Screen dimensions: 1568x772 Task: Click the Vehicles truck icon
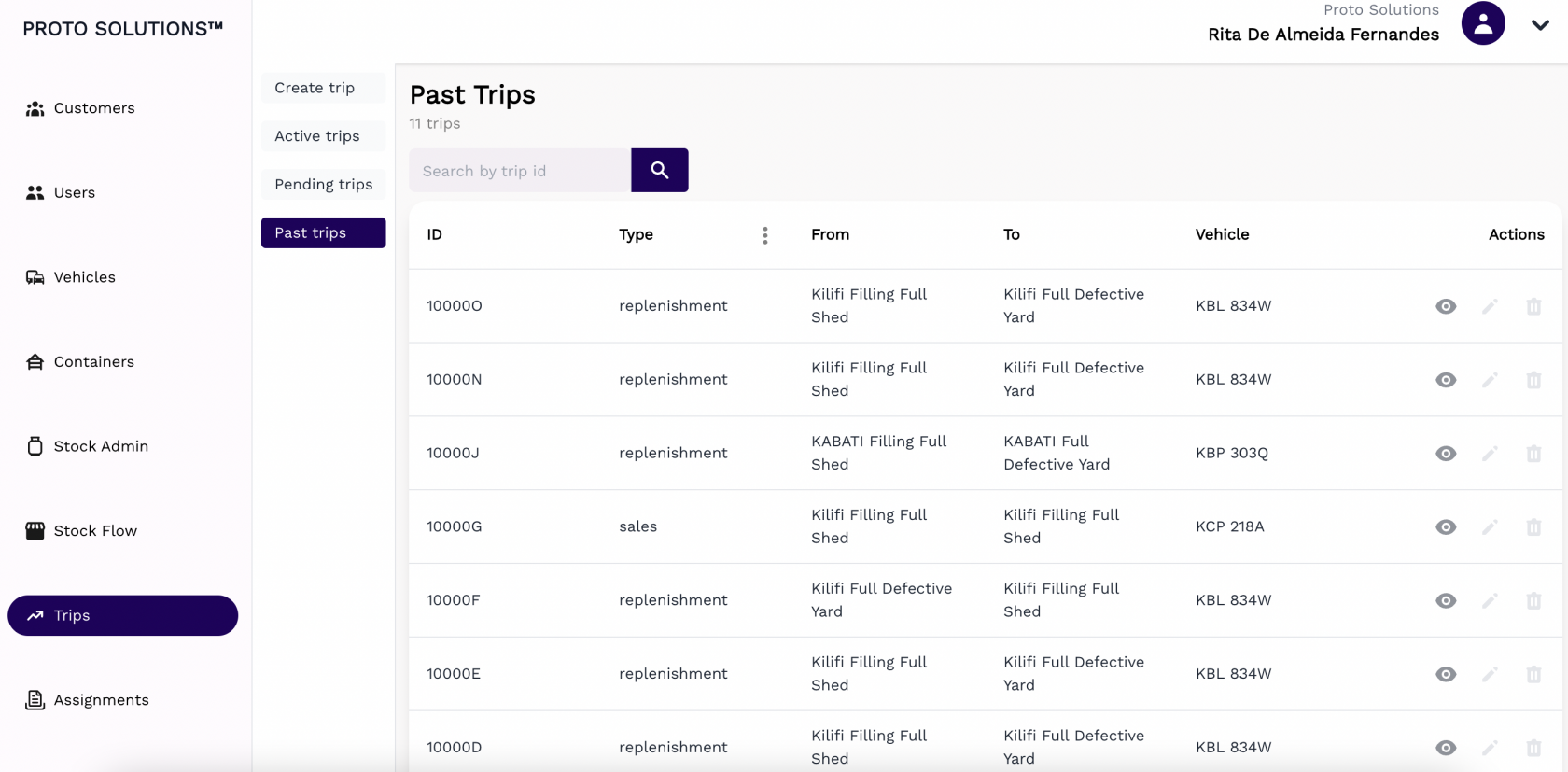[35, 277]
